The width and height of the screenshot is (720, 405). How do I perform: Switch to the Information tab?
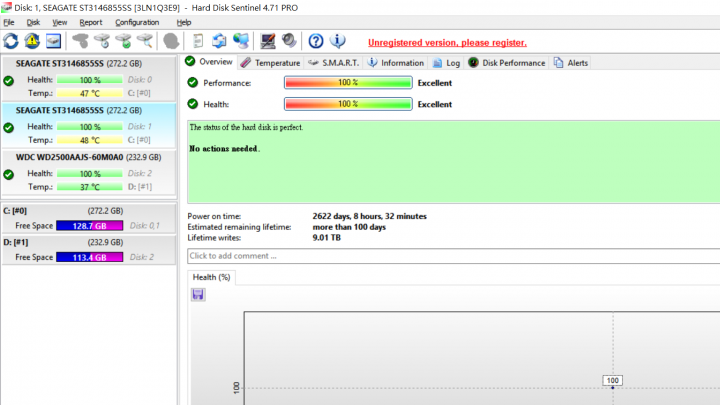396,63
